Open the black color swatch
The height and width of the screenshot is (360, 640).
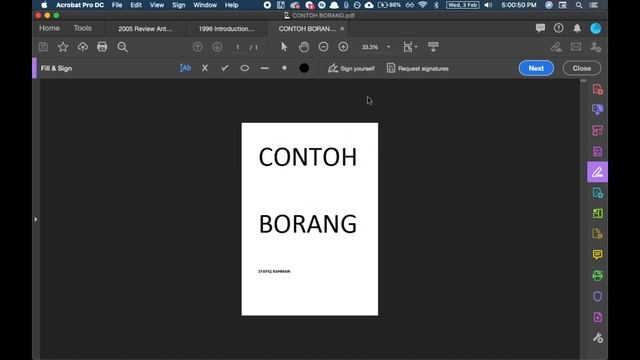click(304, 68)
